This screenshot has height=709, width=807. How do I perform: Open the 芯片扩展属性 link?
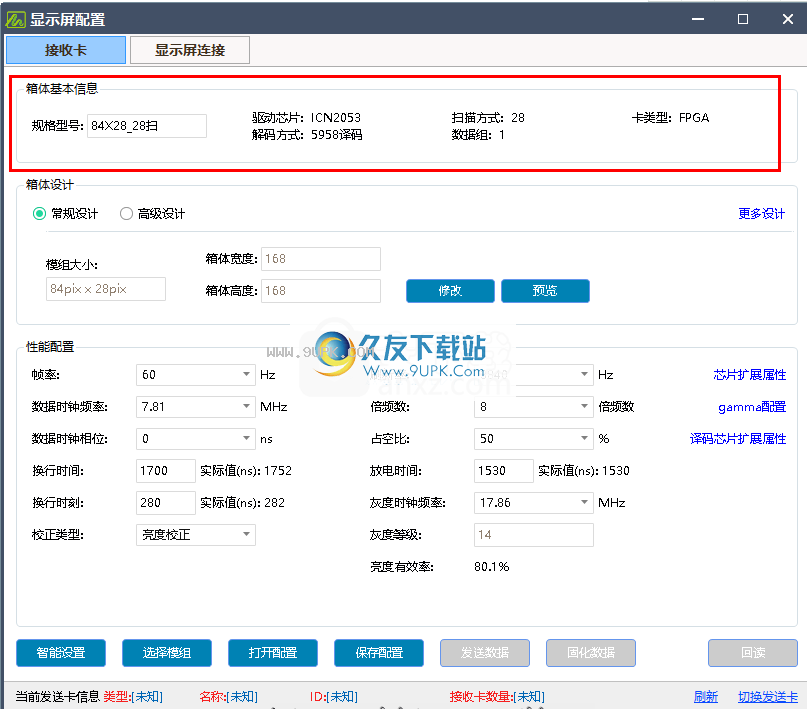click(x=749, y=375)
